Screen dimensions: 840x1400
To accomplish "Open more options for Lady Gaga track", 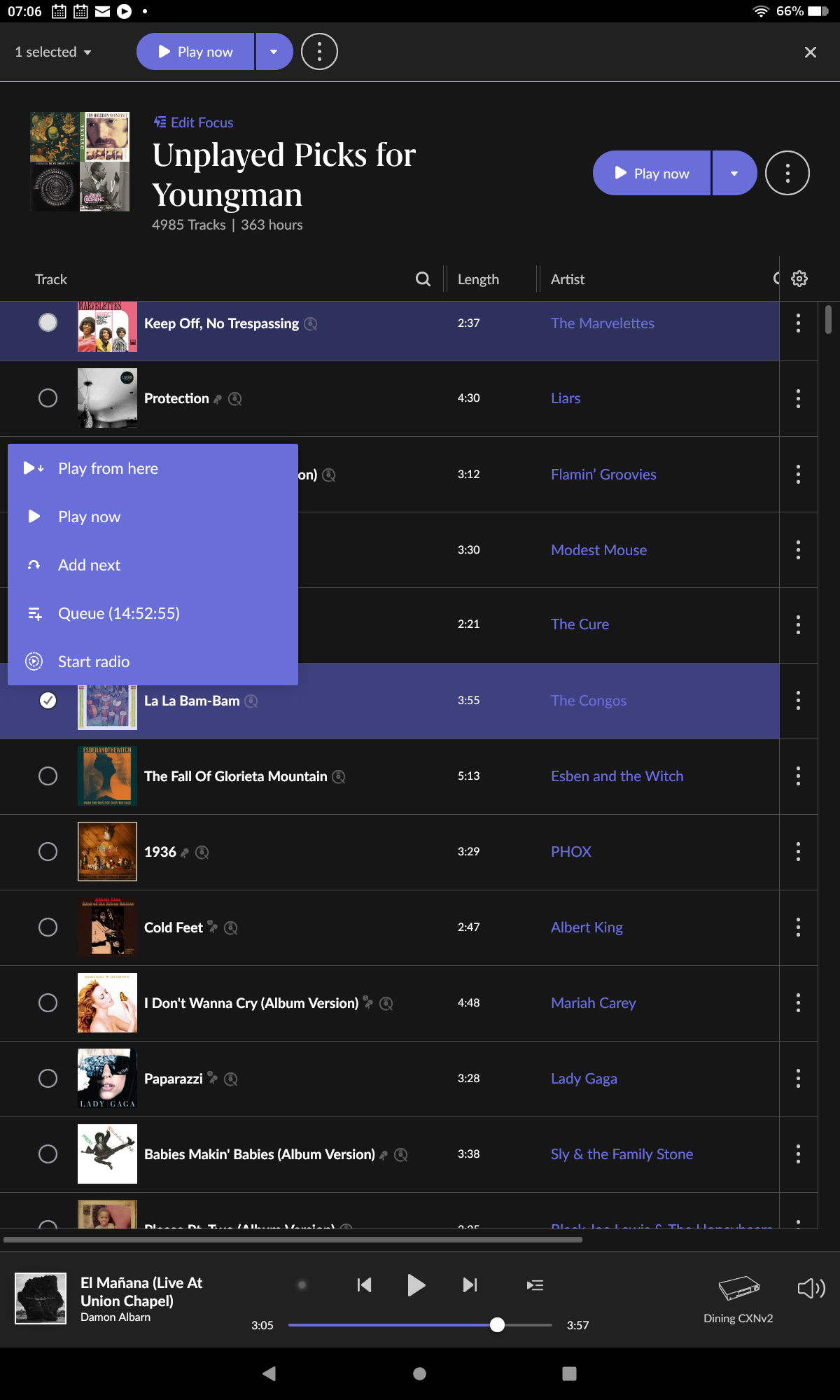I will [798, 1079].
